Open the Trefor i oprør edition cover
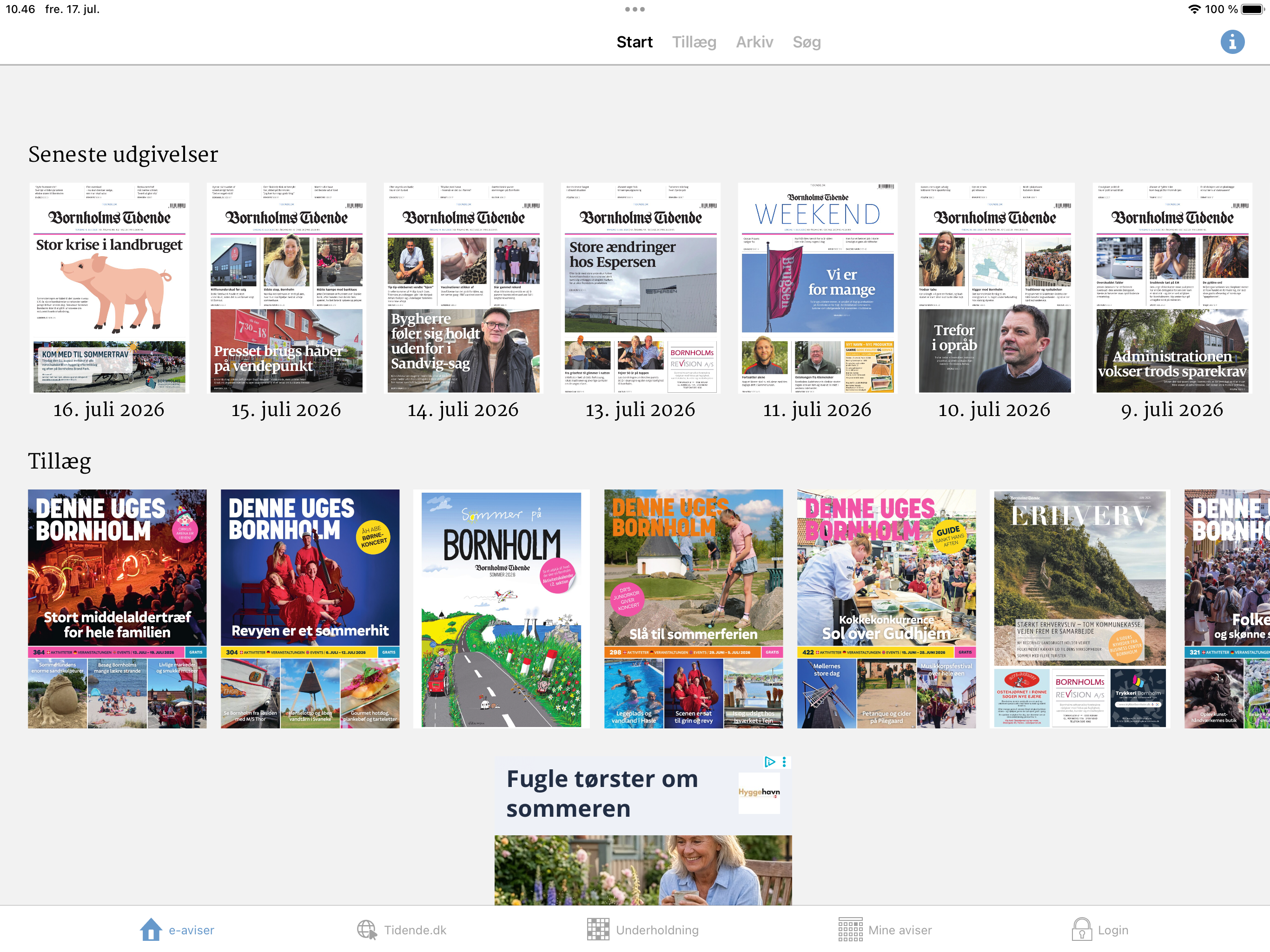The height and width of the screenshot is (952, 1270). click(x=995, y=288)
